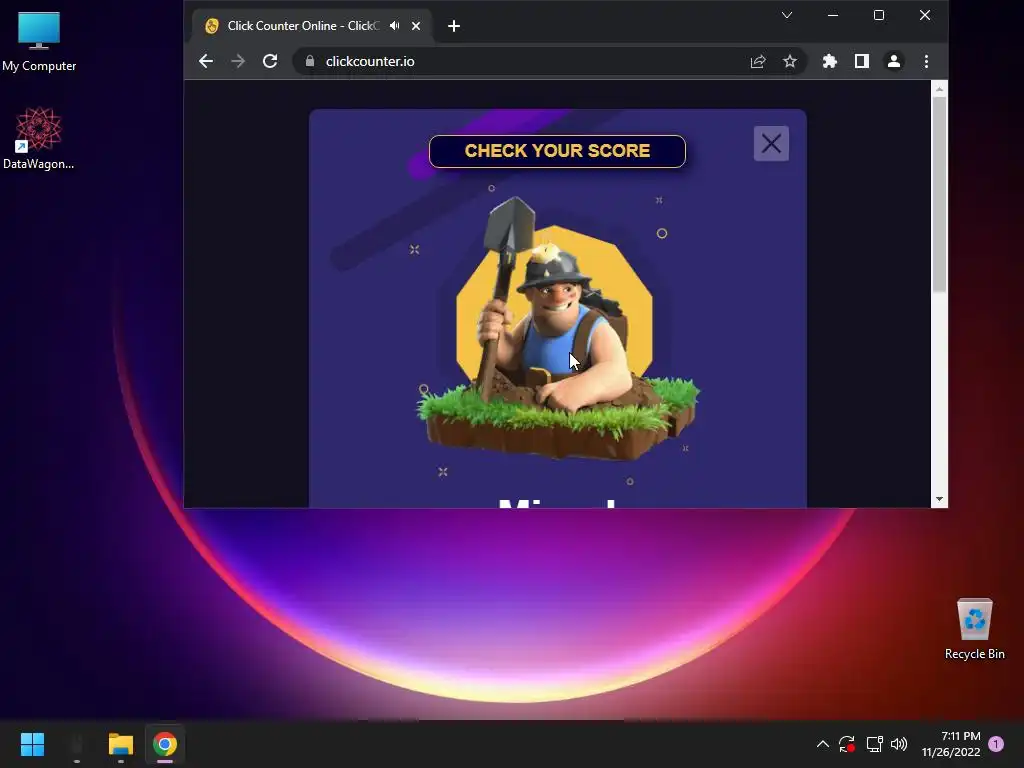Bookmark this tab with the star
The width and height of the screenshot is (1024, 768).
pos(790,61)
